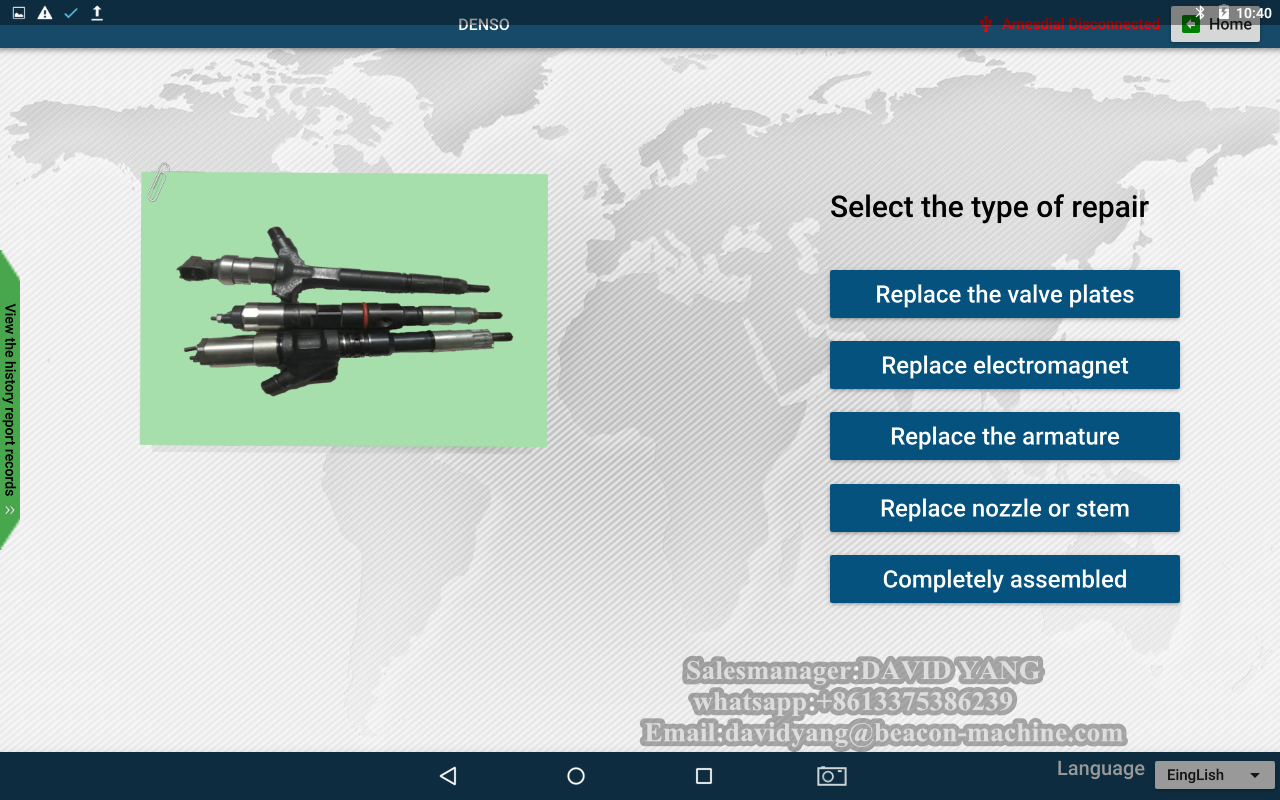Pick Replace nozzle or stem

(1004, 509)
